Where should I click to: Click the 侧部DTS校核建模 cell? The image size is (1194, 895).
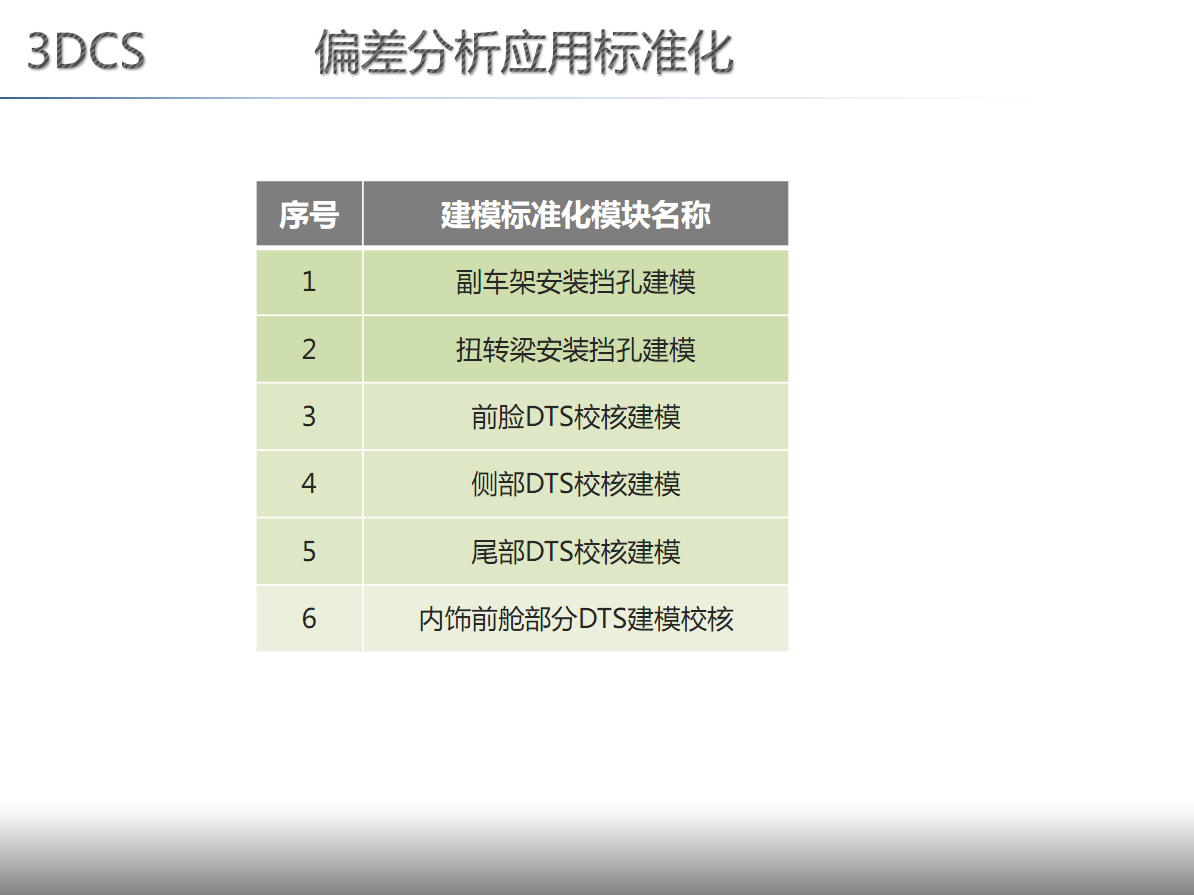click(575, 483)
